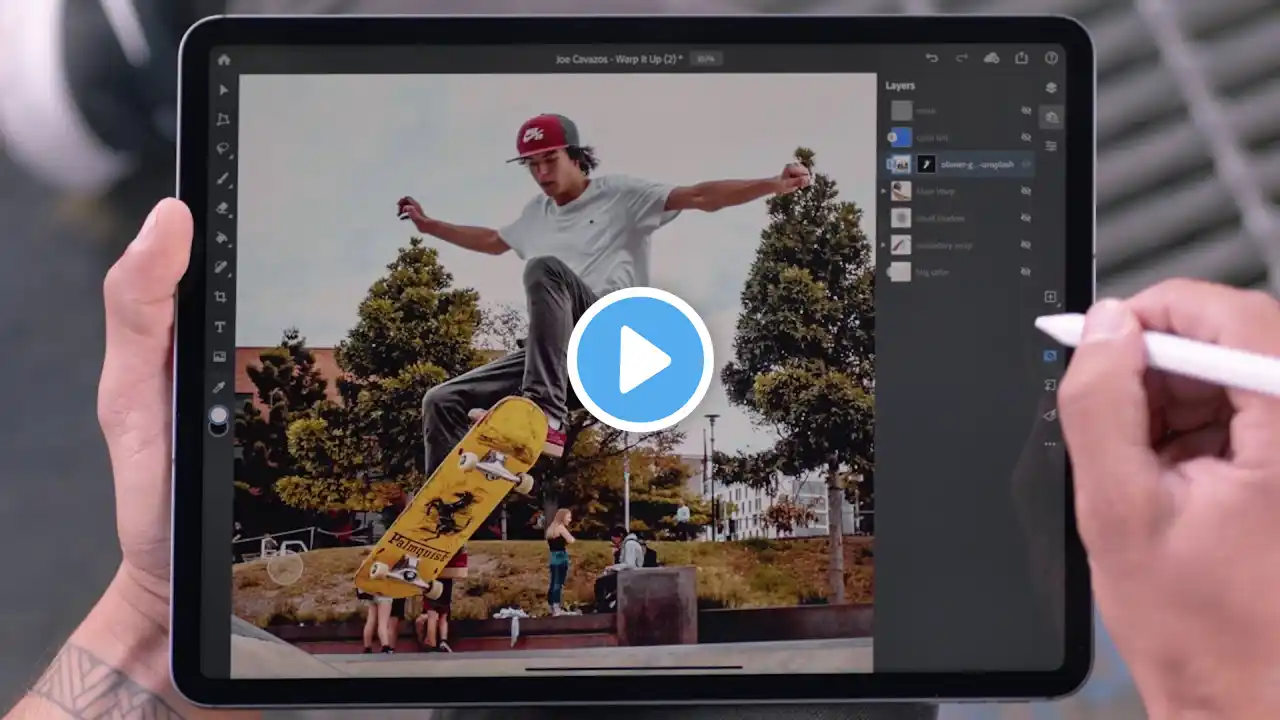Select the Paint Bucket fill tool

223,238
